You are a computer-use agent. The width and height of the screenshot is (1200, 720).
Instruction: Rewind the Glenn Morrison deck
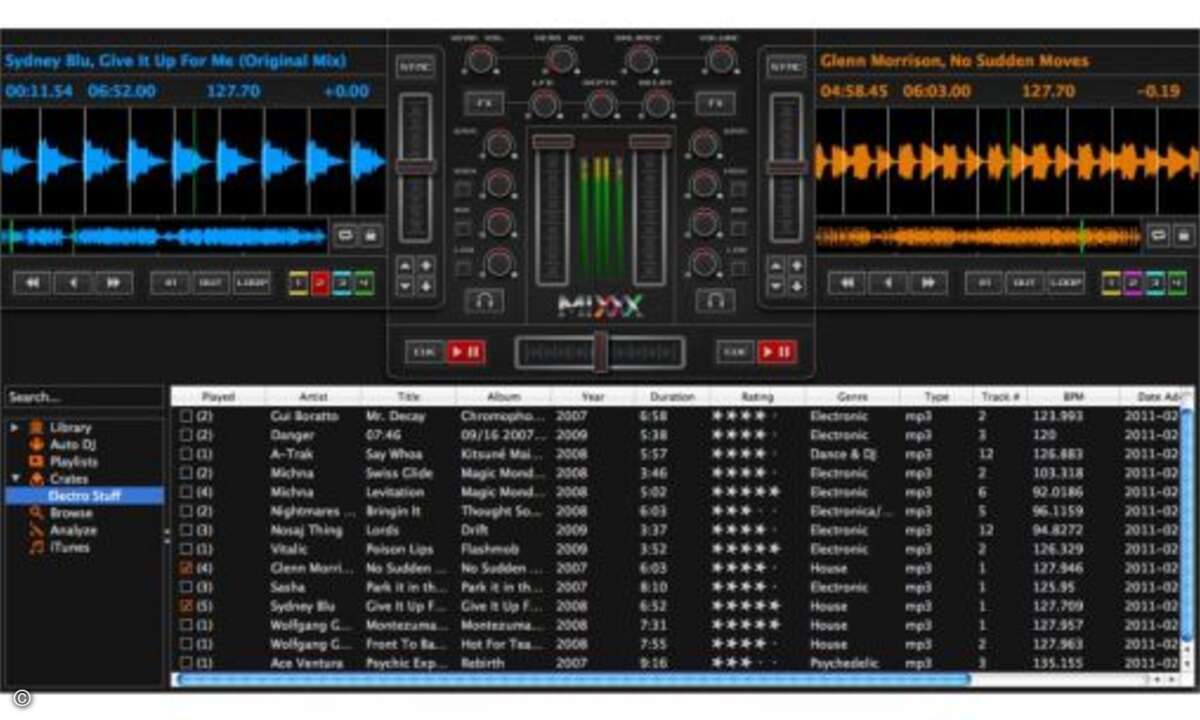pos(847,283)
